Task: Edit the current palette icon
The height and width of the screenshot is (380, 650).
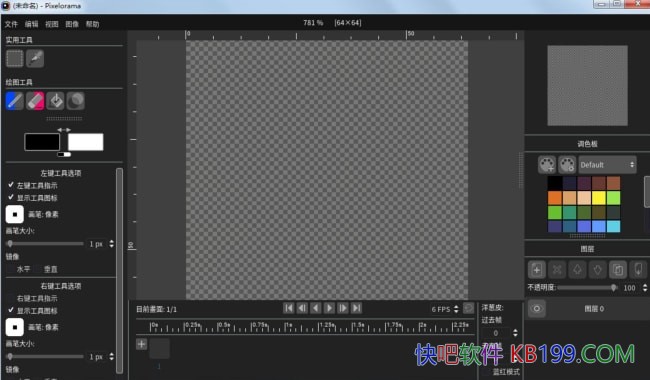Action: [x=567, y=165]
